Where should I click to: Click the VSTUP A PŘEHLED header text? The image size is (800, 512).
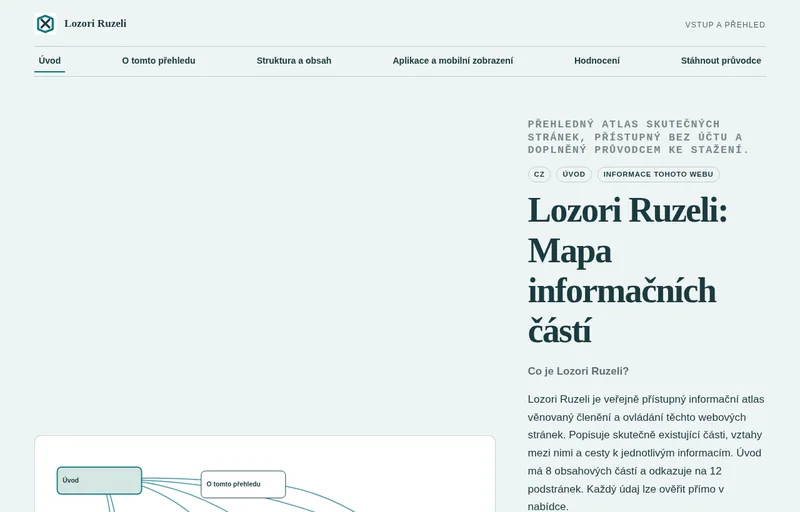(x=725, y=24)
